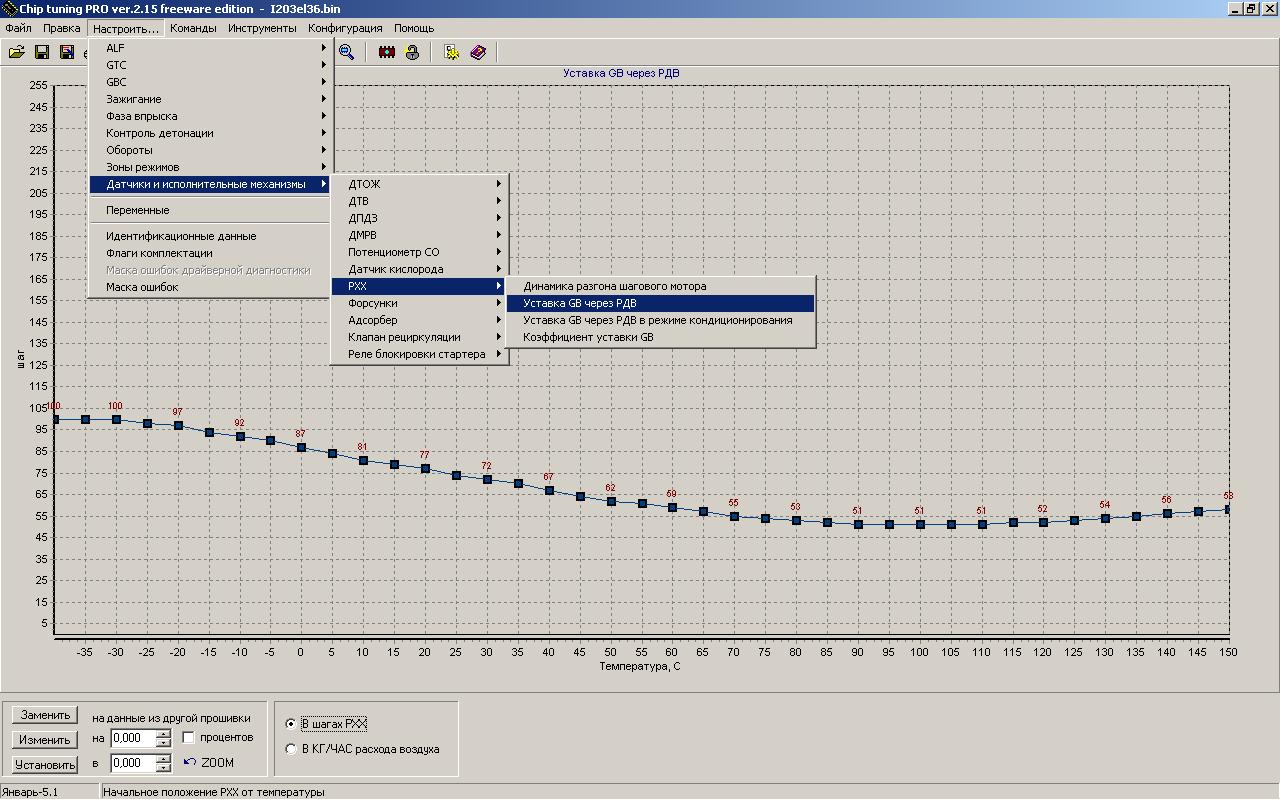1280x800 pixels.
Task: Enable the процентов checkbox
Action: 189,738
